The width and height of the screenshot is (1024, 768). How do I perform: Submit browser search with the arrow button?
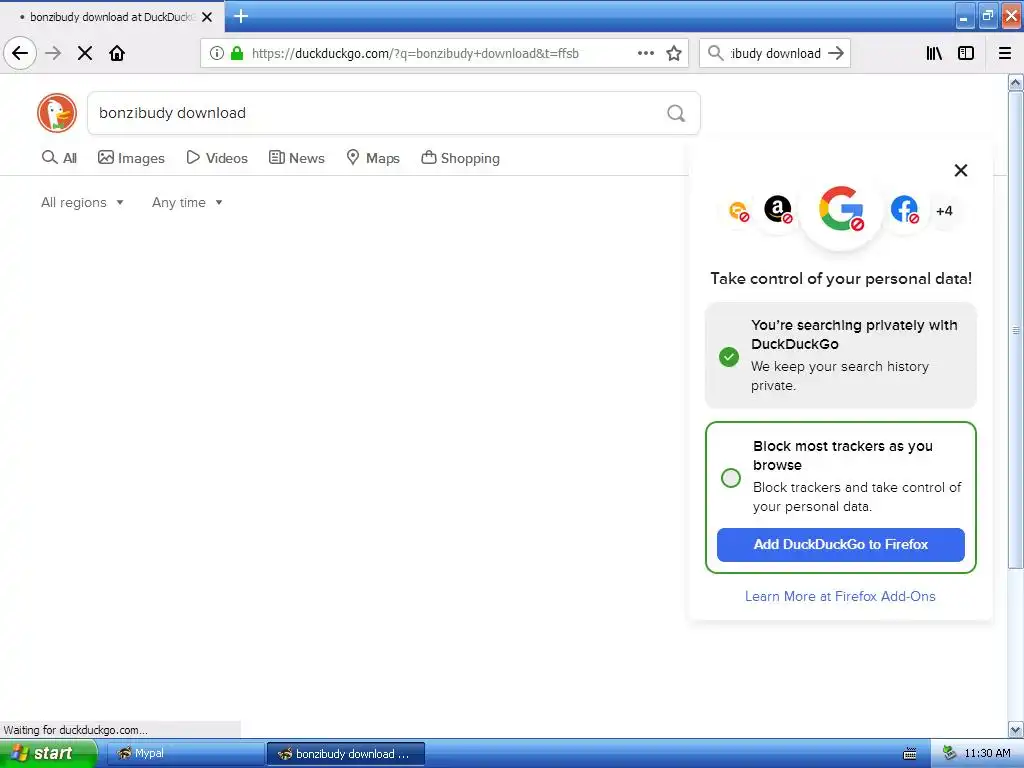[836, 53]
